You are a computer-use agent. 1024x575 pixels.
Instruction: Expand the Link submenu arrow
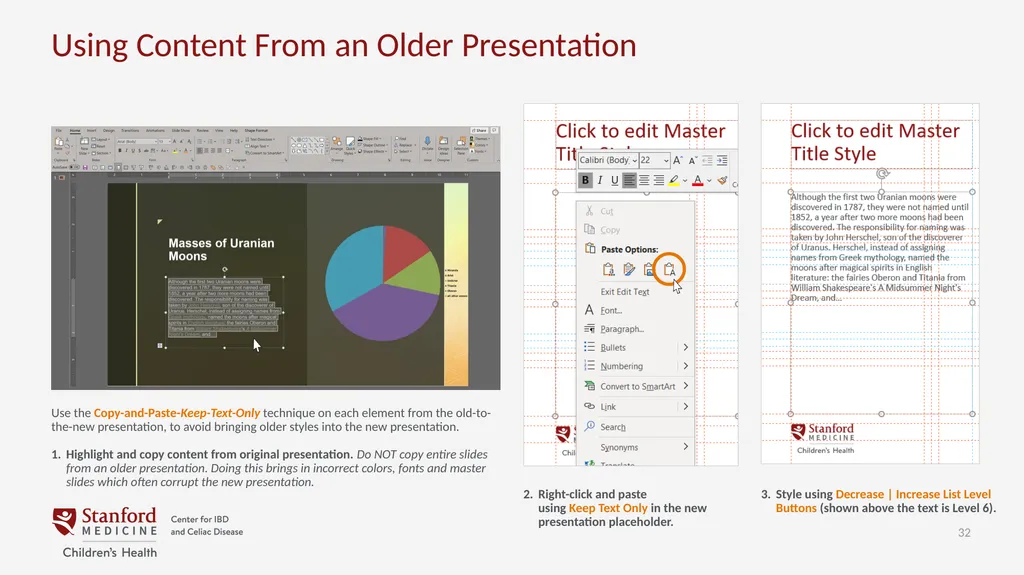coord(685,406)
